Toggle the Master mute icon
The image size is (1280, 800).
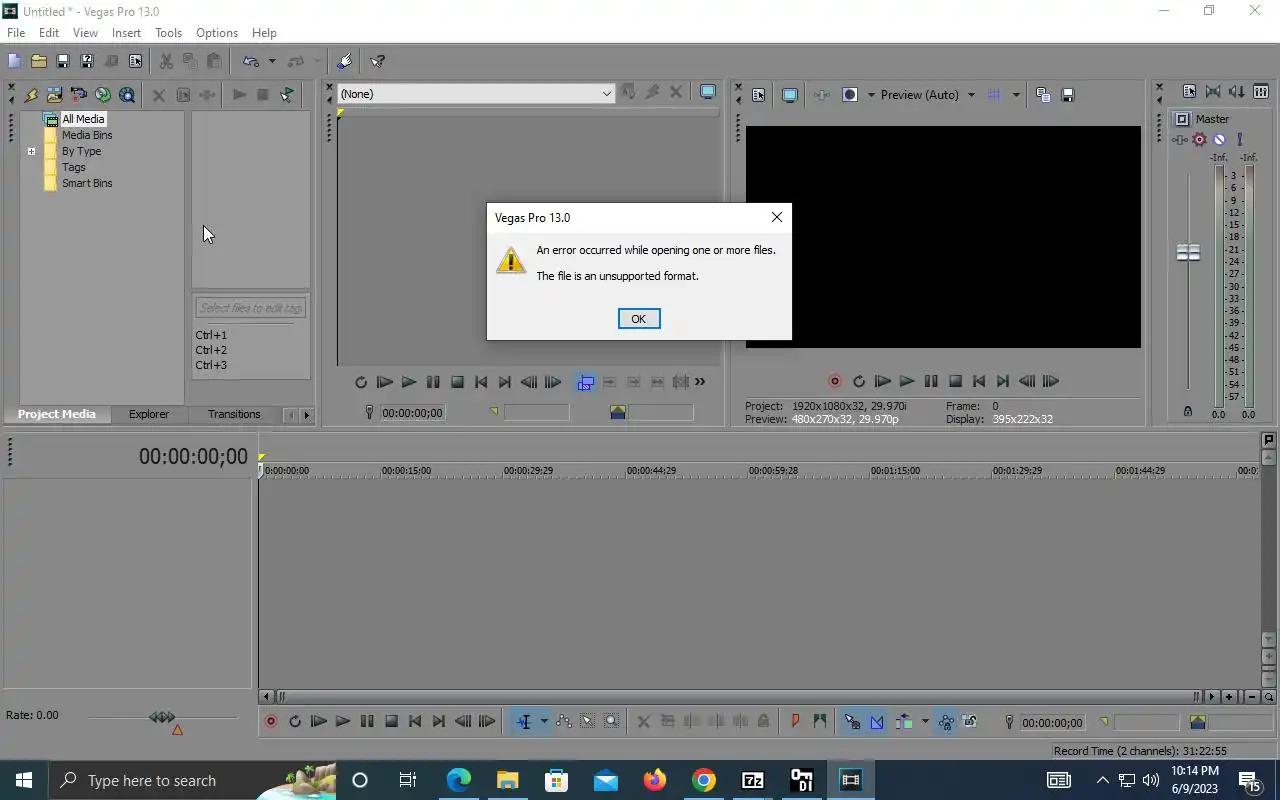(1219, 140)
